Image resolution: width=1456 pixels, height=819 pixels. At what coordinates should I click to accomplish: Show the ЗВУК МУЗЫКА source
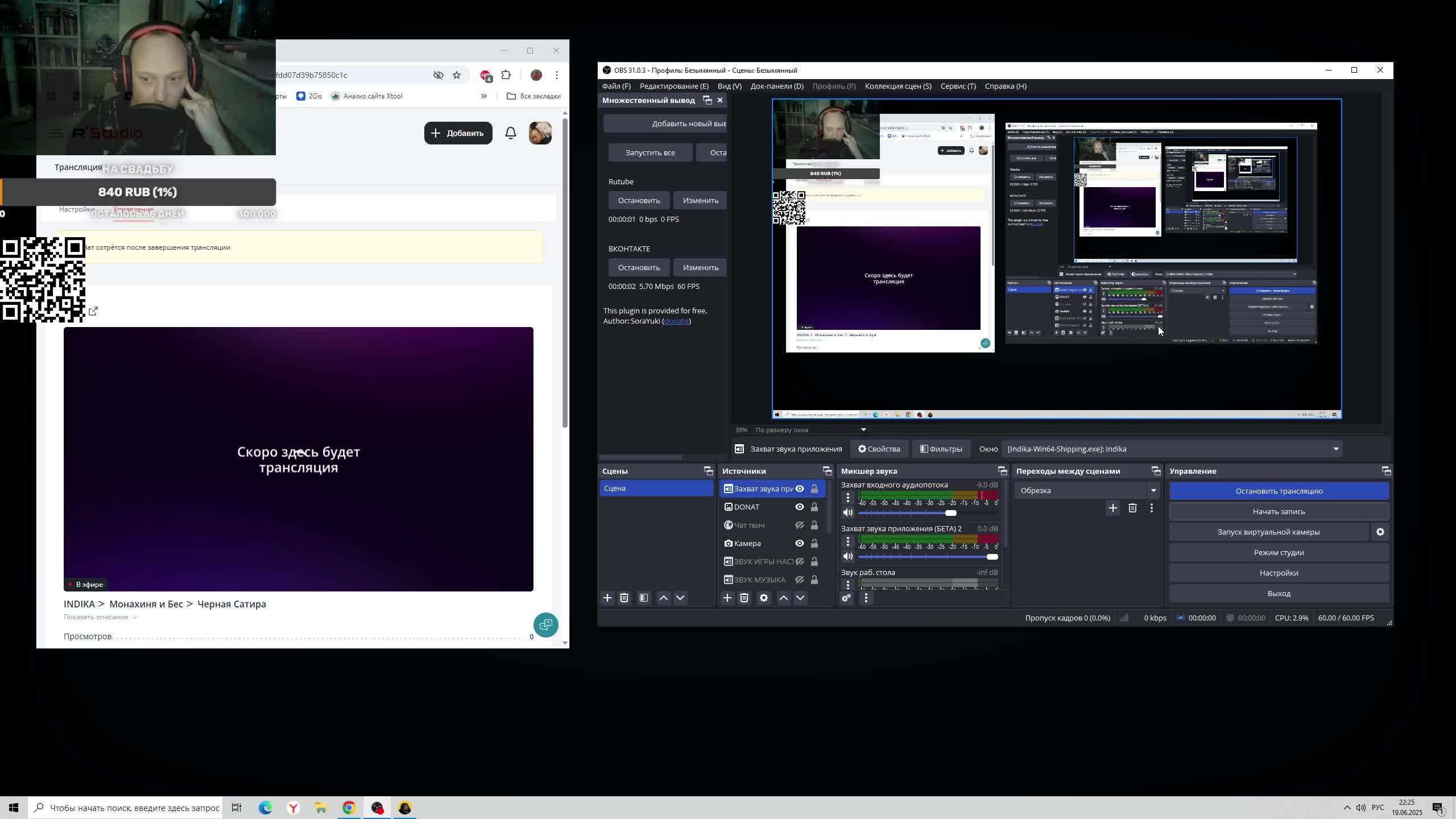click(x=800, y=580)
